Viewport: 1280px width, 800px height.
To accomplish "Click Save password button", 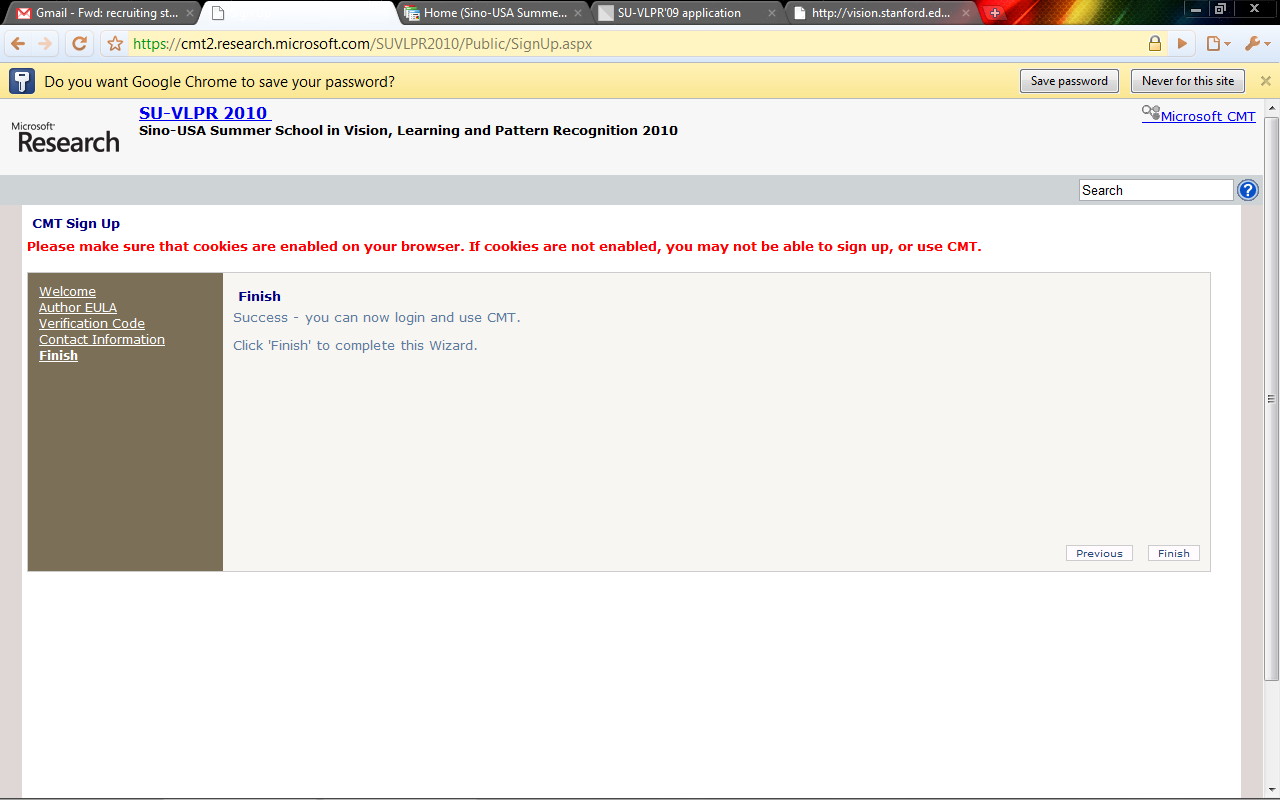I will 1069,81.
